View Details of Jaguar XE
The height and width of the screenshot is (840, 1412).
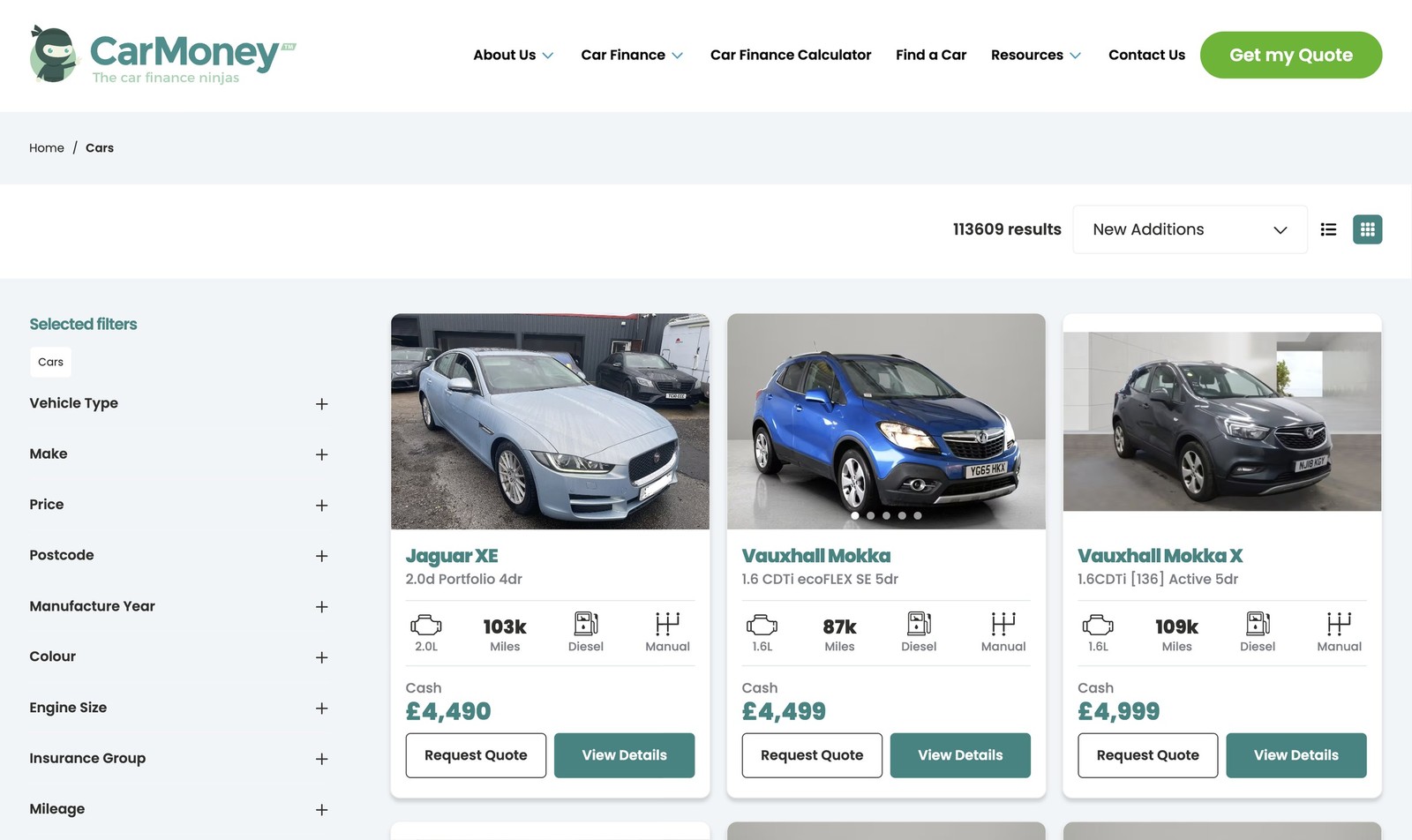tap(624, 755)
